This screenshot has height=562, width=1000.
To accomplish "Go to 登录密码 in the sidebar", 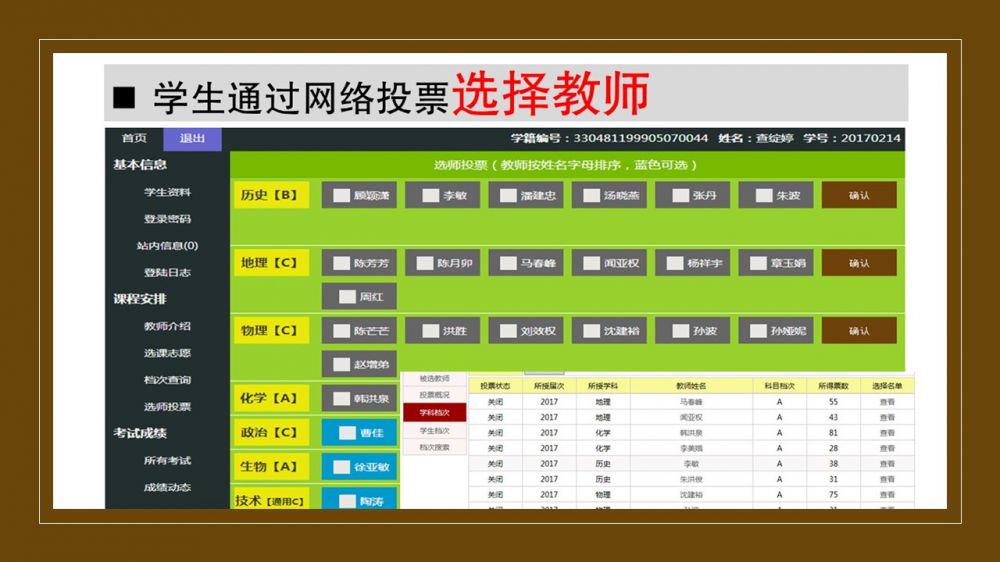I will (167, 219).
